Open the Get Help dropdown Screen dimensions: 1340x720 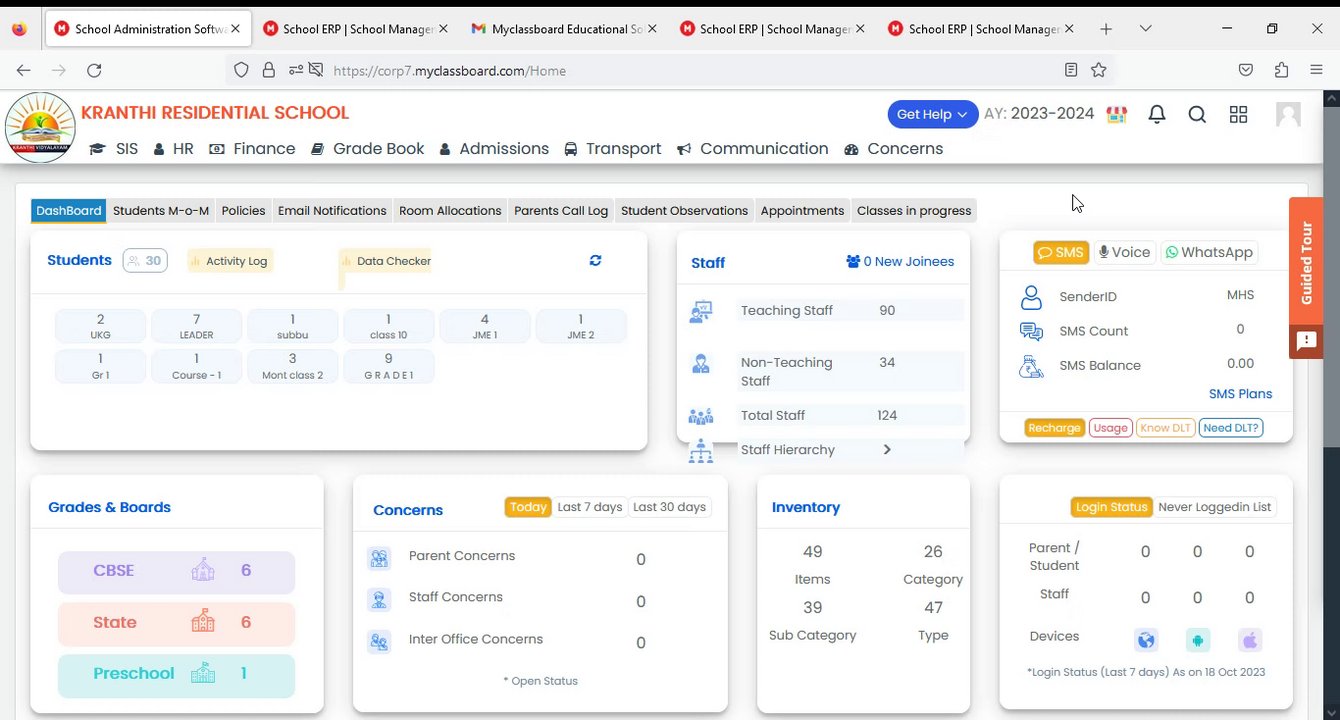click(x=932, y=114)
